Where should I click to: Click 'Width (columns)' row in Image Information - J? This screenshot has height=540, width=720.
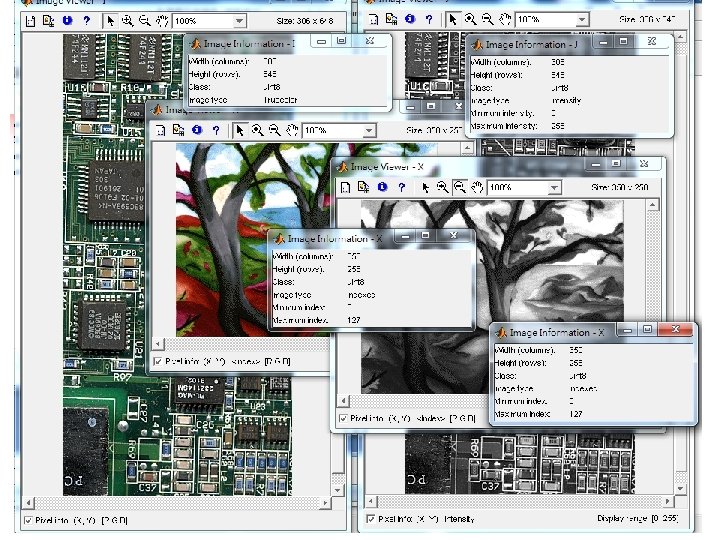568,62
